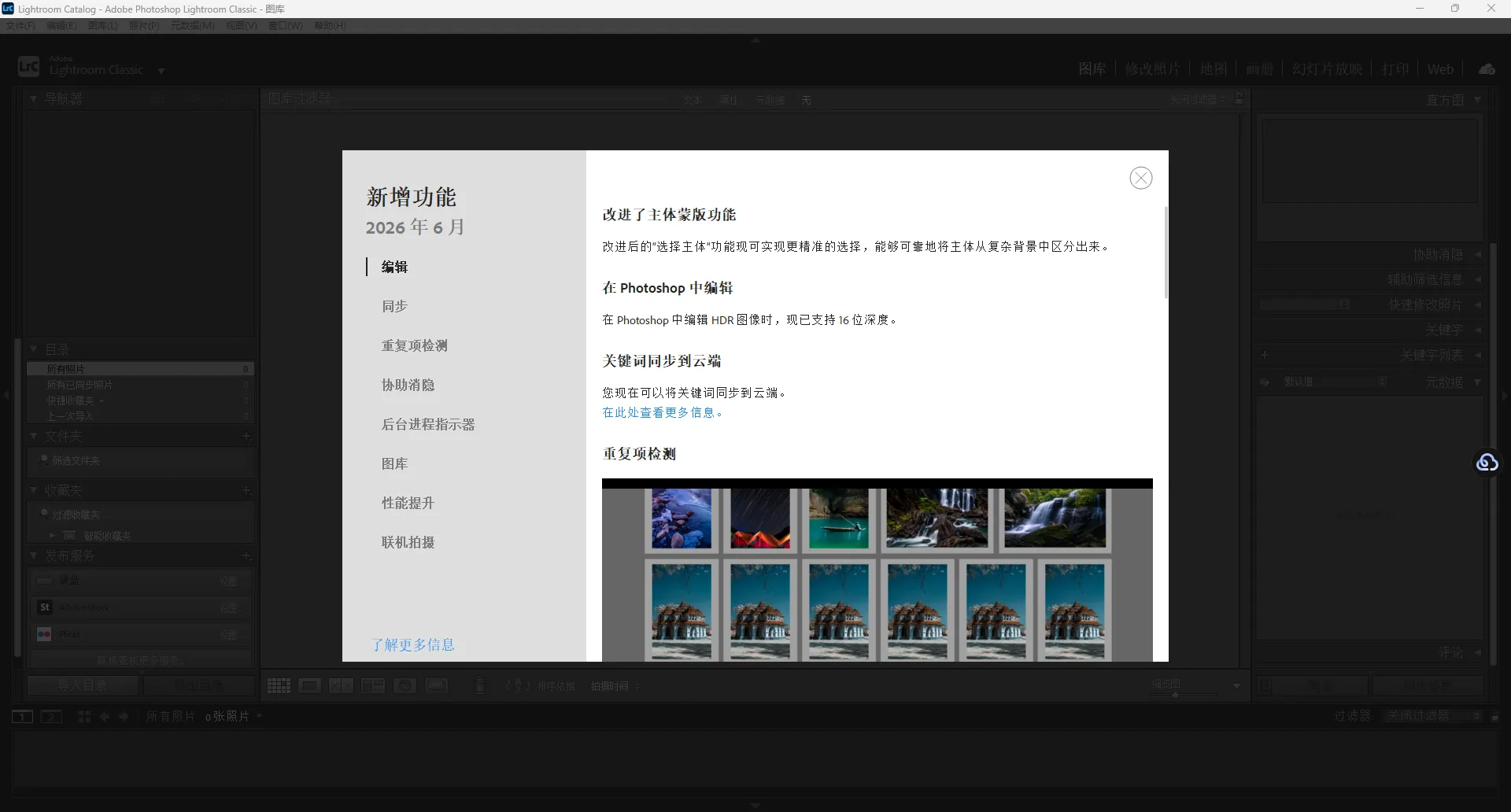Click the boat on turquoise lake thumbnail
This screenshot has height=812, width=1511.
(839, 519)
